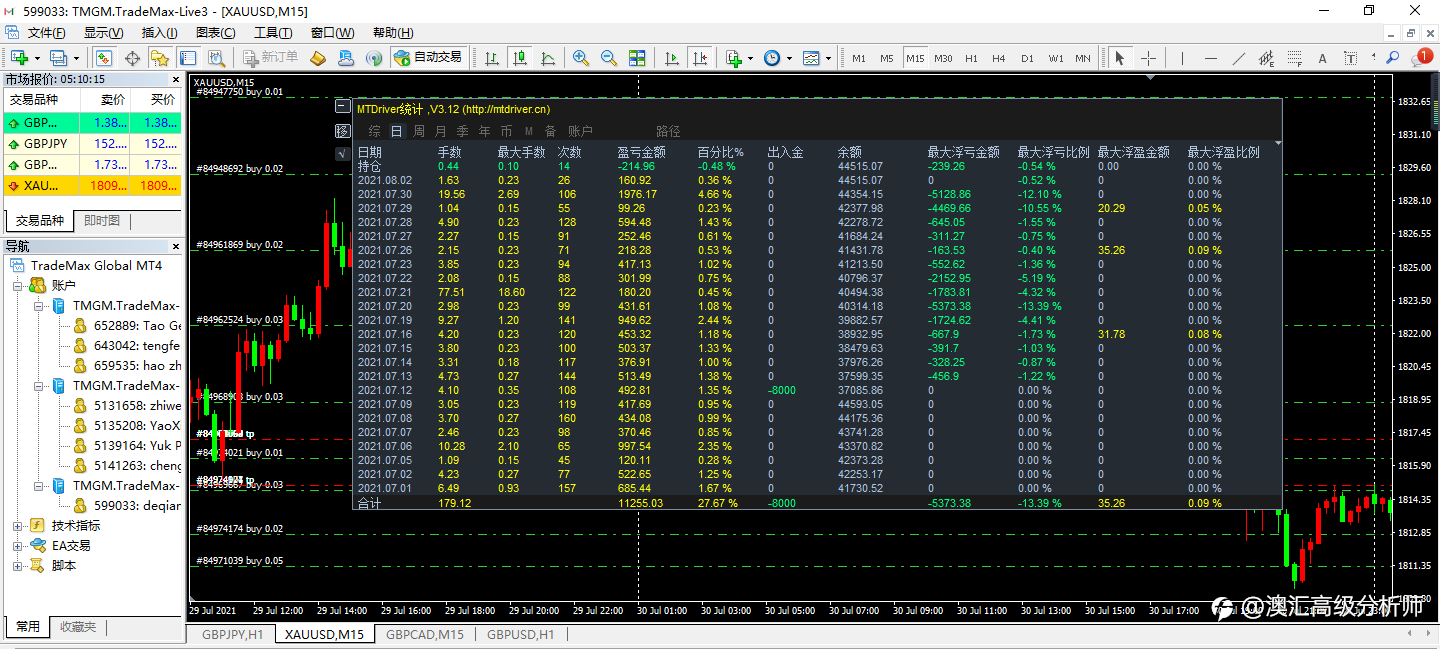Open the indicators list dropdown arrow
The width and height of the screenshot is (1440, 649).
point(750,58)
